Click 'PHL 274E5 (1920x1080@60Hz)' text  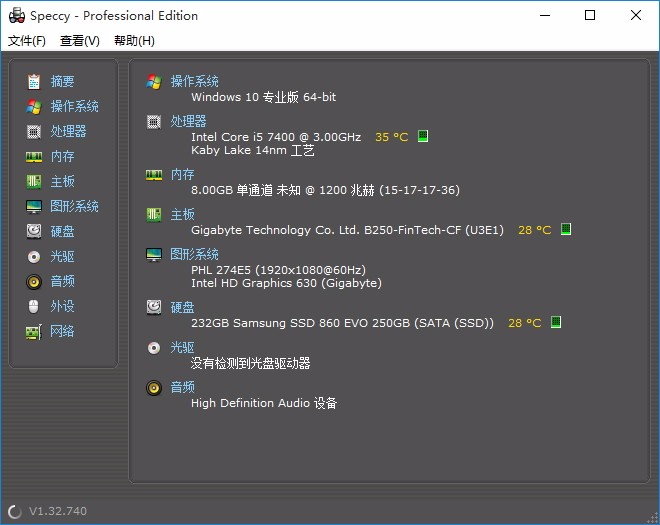tap(278, 270)
